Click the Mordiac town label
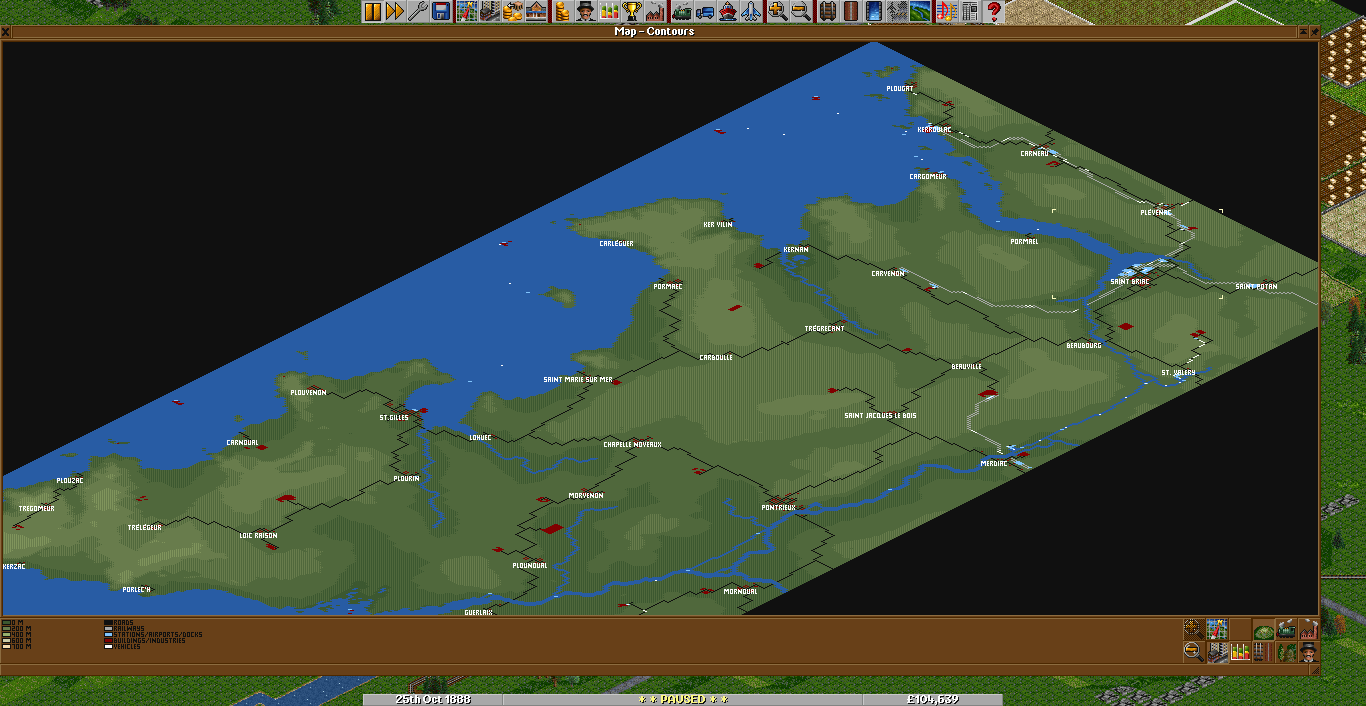The image size is (1366, 706). pos(994,463)
